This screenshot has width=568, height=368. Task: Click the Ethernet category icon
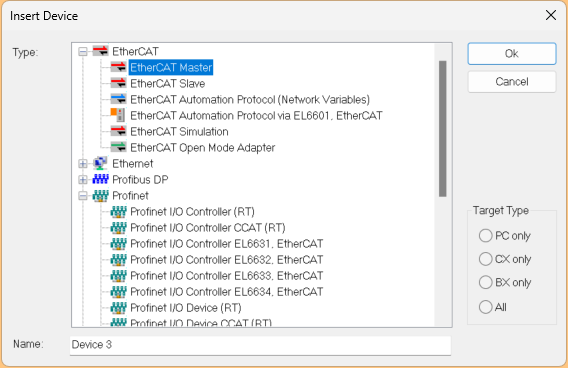pyautogui.click(x=100, y=163)
